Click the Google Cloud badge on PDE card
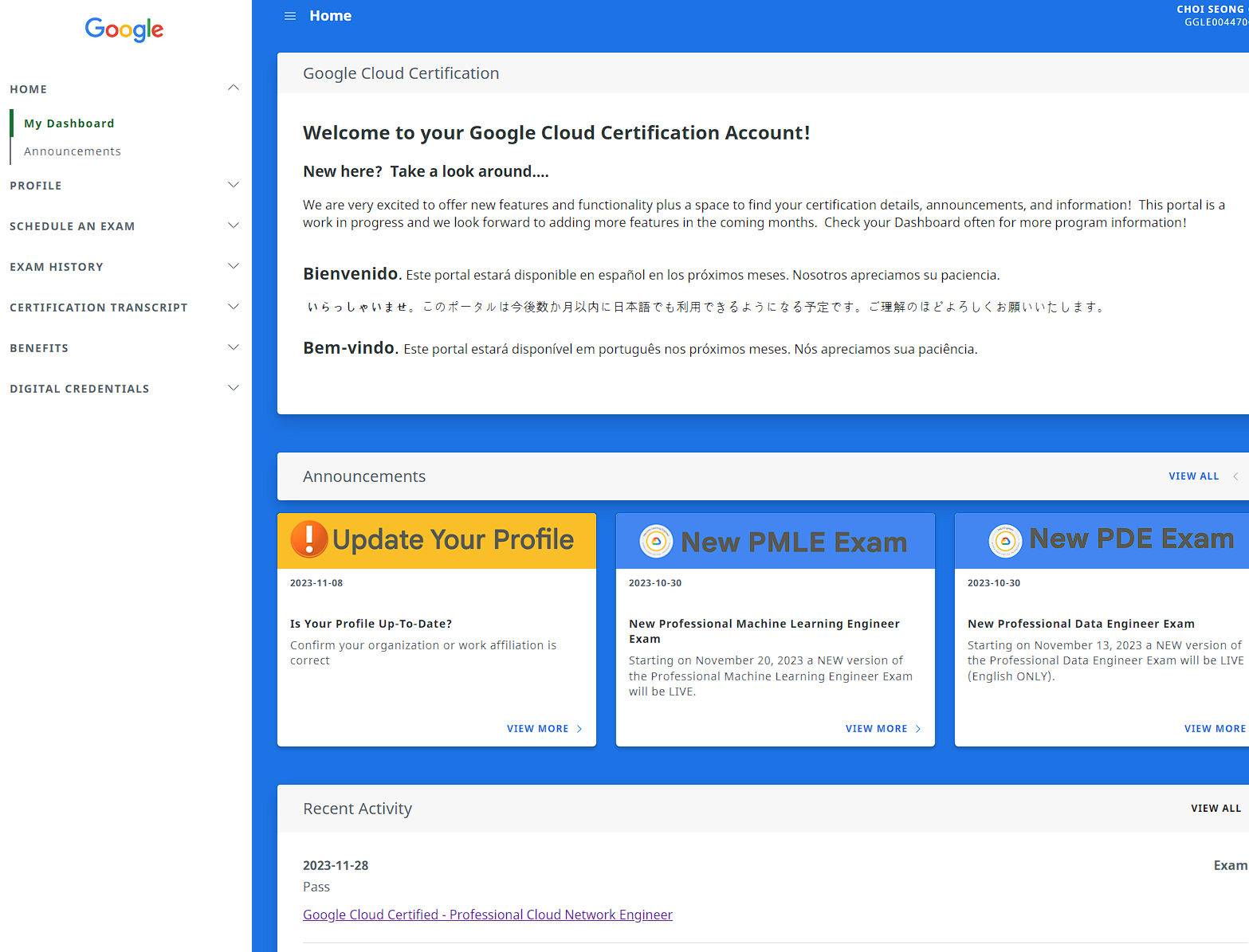Viewport: 1249px width, 952px height. [x=1005, y=542]
